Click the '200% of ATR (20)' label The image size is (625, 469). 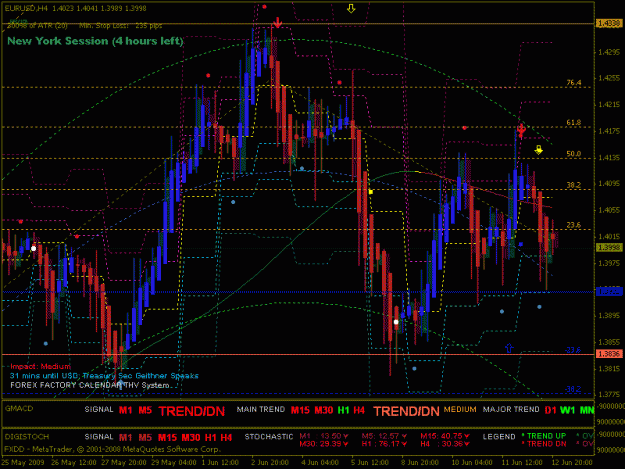point(37,26)
